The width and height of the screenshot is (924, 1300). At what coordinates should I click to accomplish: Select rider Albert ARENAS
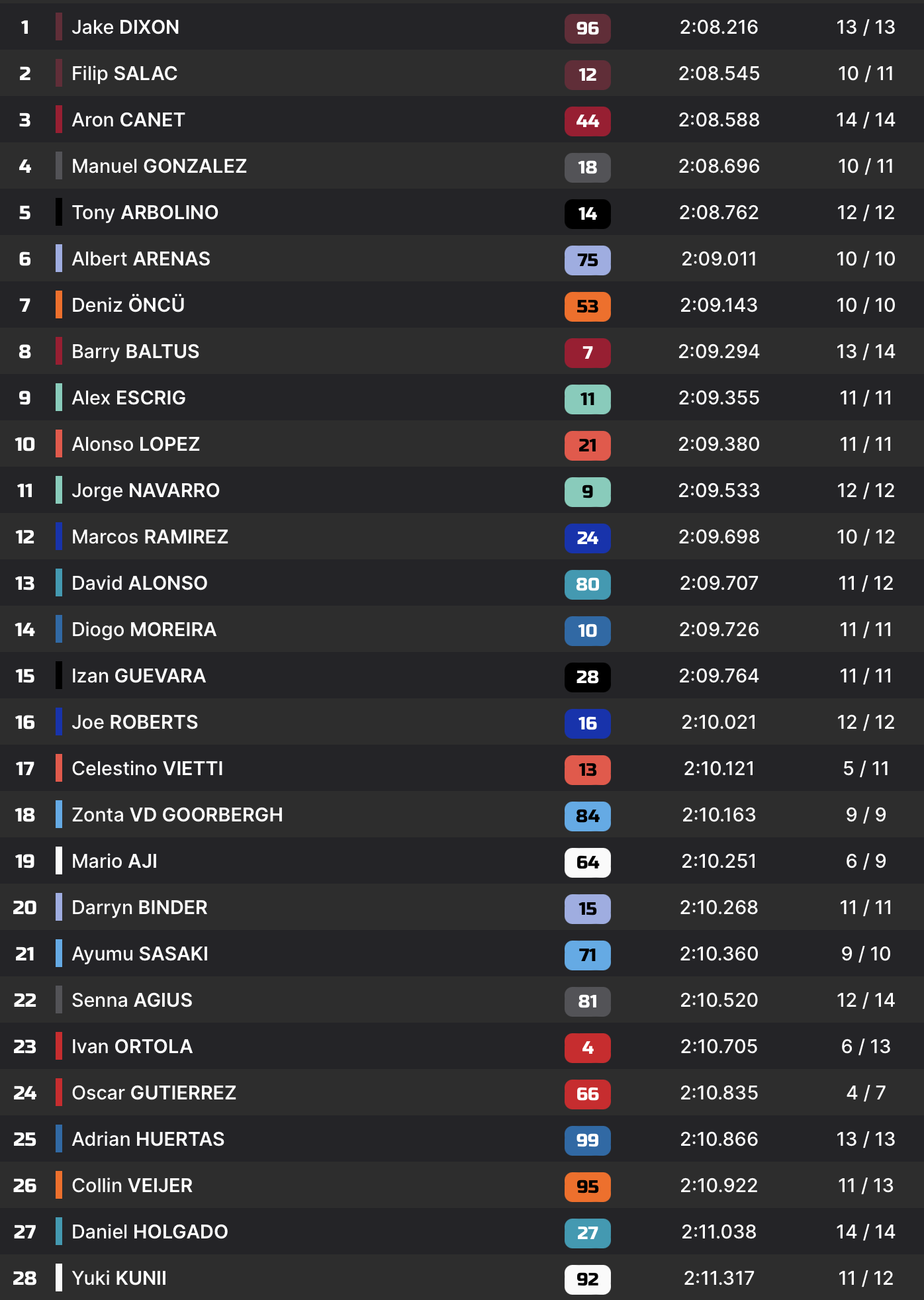pyautogui.click(x=141, y=259)
